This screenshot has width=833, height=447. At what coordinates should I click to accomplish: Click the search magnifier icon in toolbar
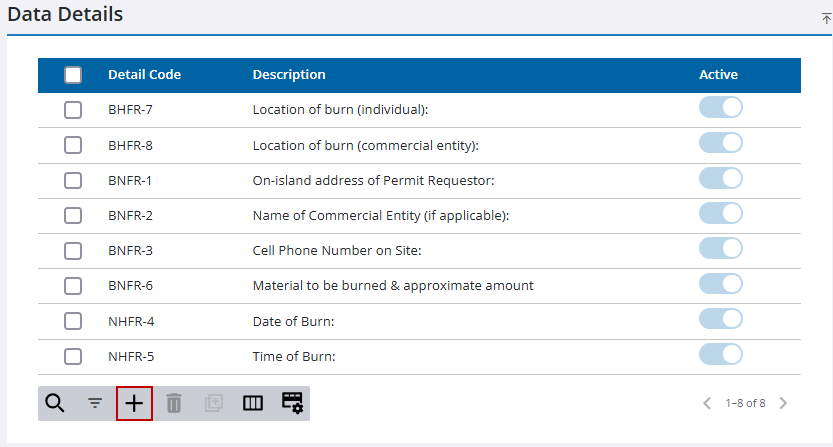pos(55,403)
